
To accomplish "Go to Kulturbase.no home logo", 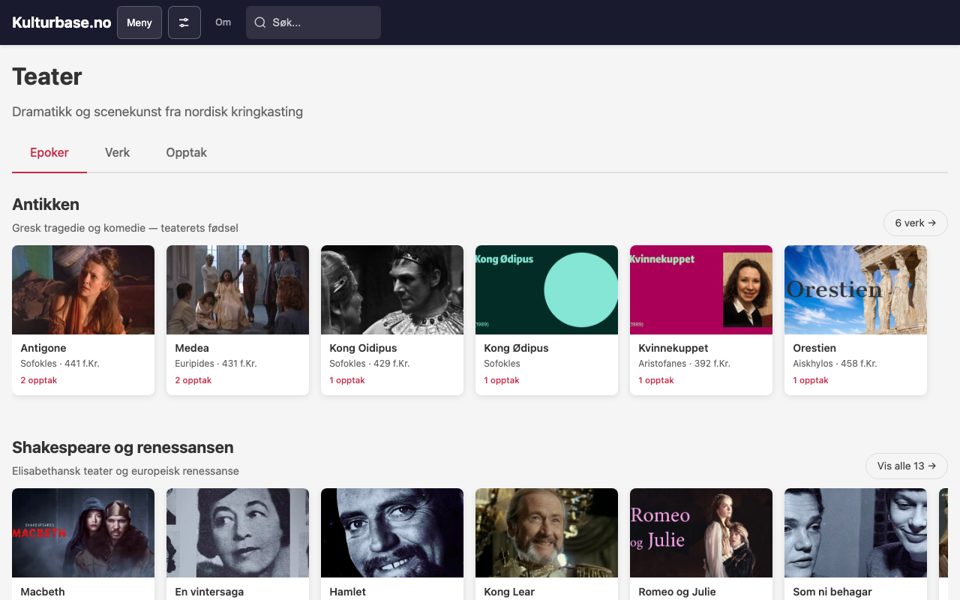I will pos(61,23).
